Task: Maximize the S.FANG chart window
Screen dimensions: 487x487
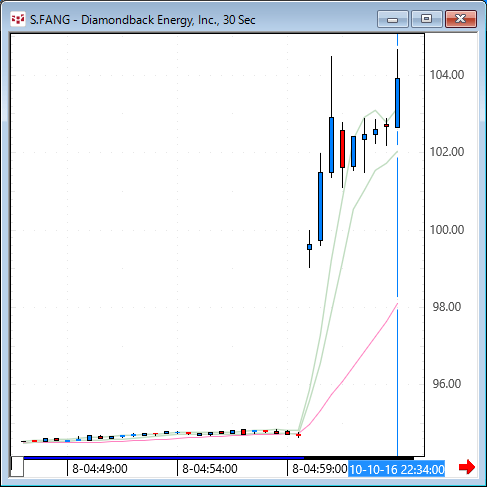Action: pos(427,19)
